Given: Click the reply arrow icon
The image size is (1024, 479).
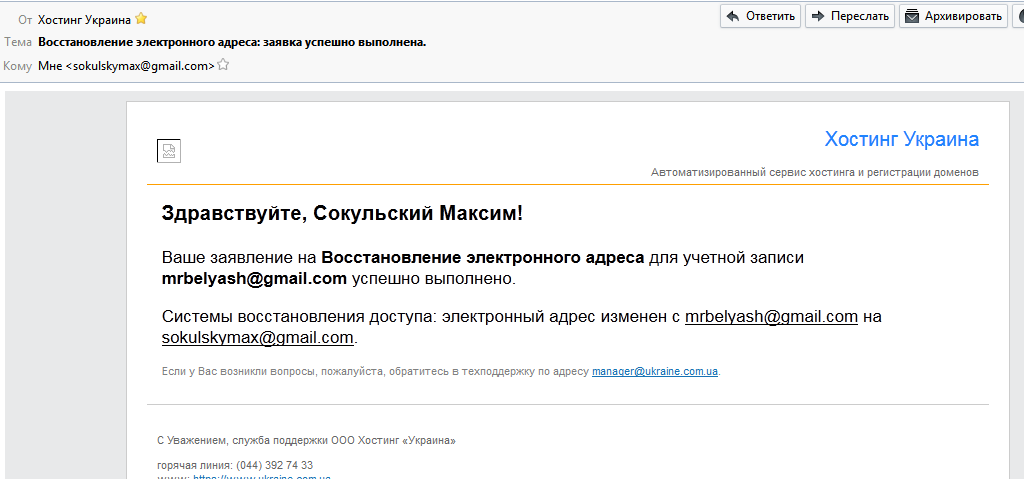Looking at the screenshot, I should coord(733,16).
